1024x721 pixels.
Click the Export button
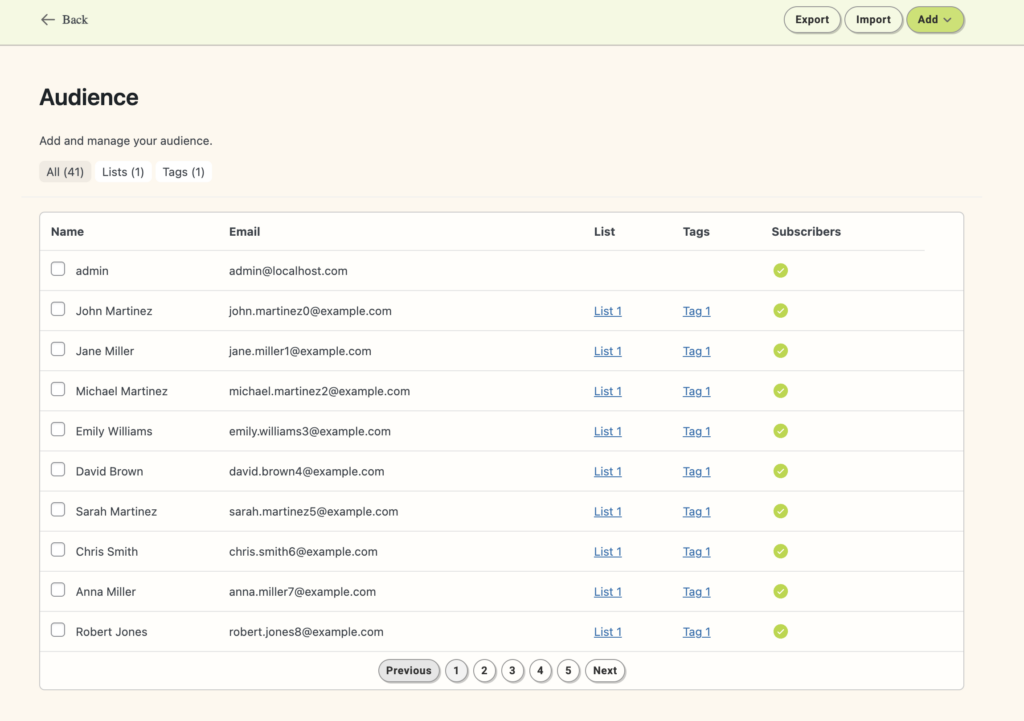pos(812,19)
